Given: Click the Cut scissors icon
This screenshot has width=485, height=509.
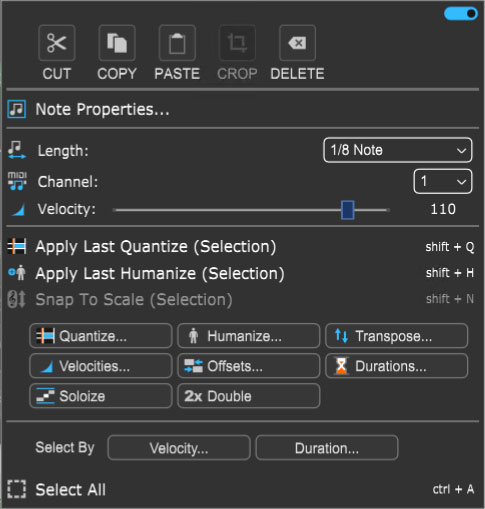Looking at the screenshot, I should [57, 43].
